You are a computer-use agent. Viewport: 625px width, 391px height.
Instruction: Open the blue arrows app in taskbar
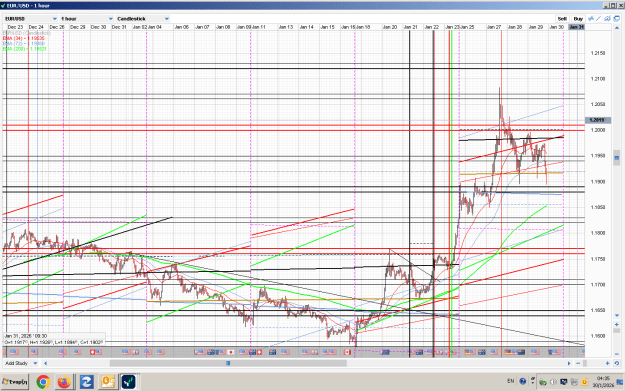tap(86, 382)
